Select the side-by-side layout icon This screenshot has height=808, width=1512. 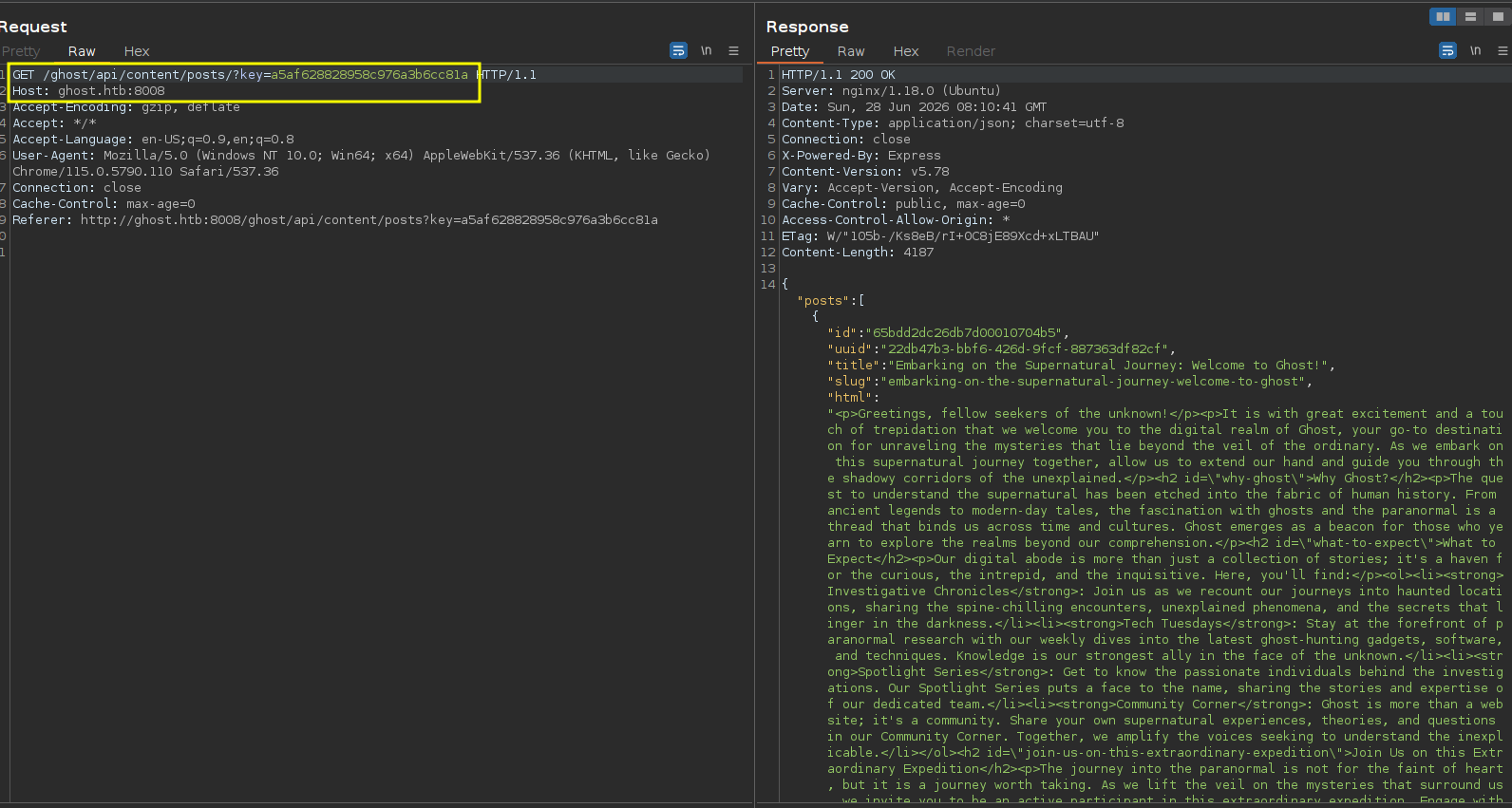[1443, 16]
